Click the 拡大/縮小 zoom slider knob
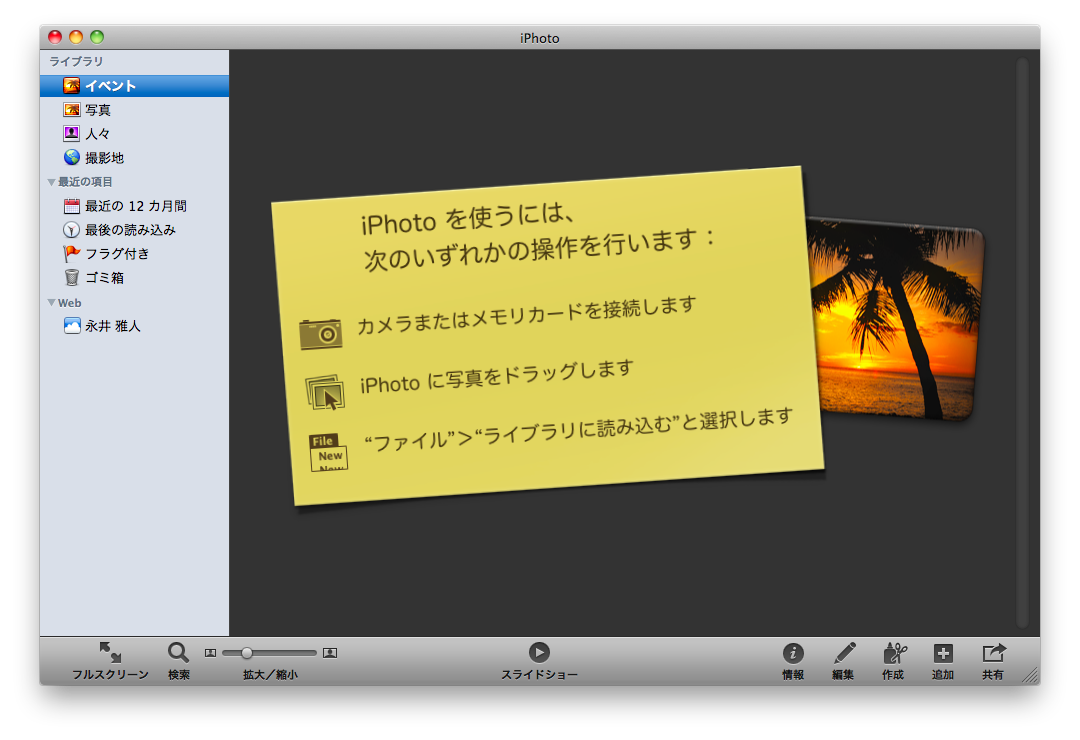Screen dimensions: 1080x740 point(247,653)
